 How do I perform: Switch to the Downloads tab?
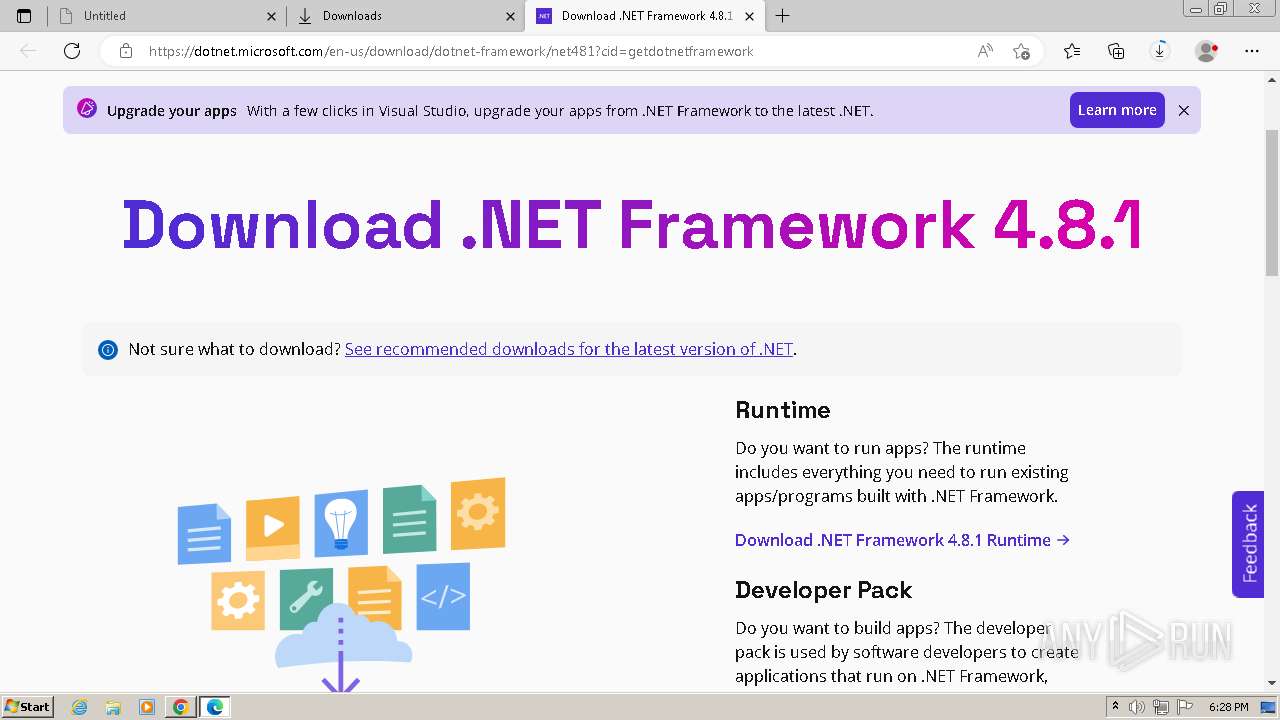[405, 16]
